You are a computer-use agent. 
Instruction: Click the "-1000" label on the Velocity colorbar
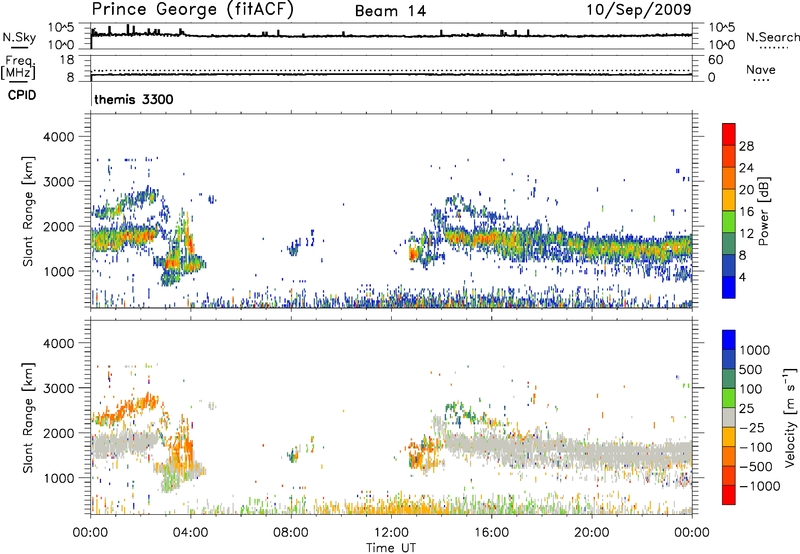point(760,486)
